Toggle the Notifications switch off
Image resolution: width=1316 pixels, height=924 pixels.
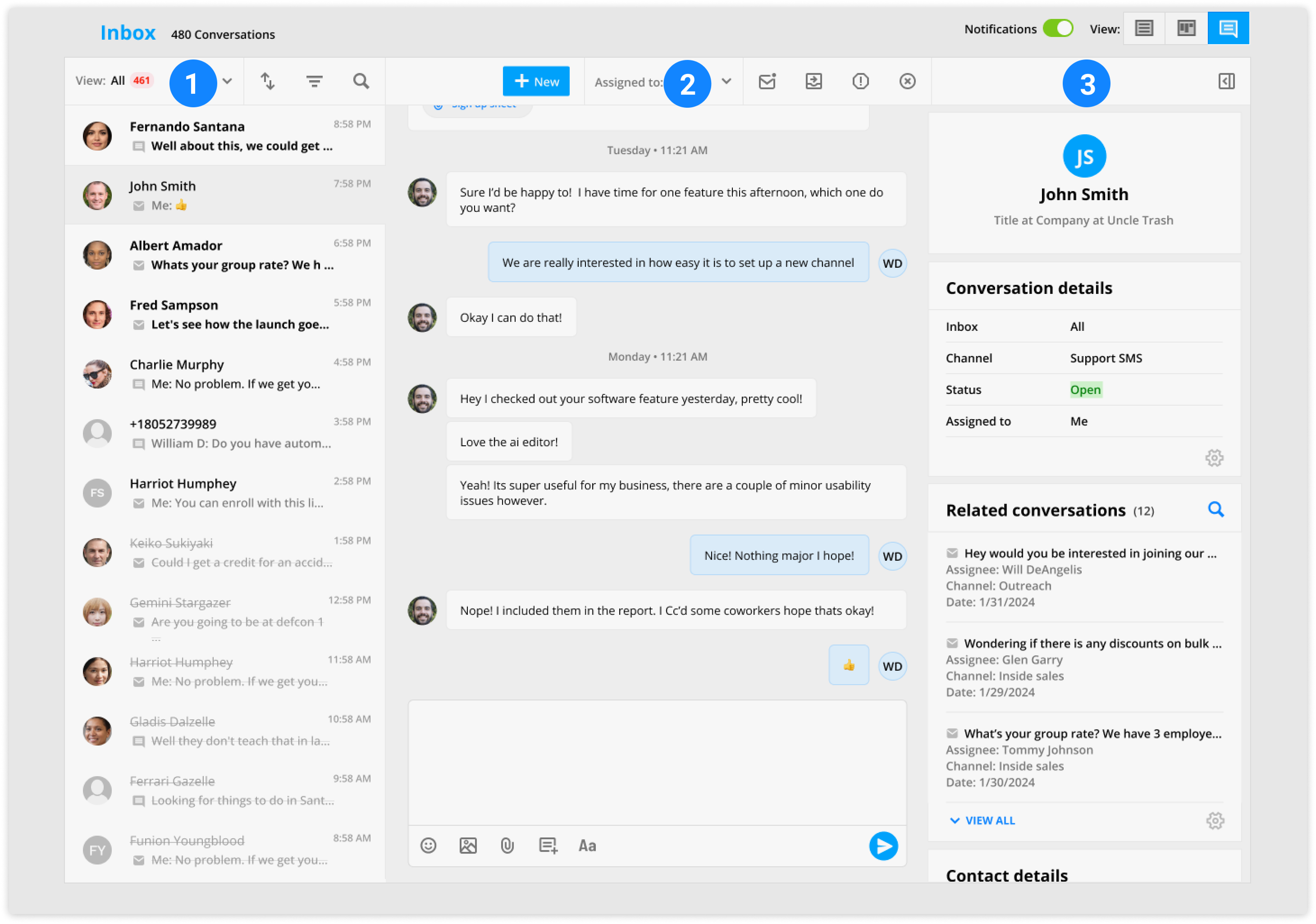coord(1058,29)
